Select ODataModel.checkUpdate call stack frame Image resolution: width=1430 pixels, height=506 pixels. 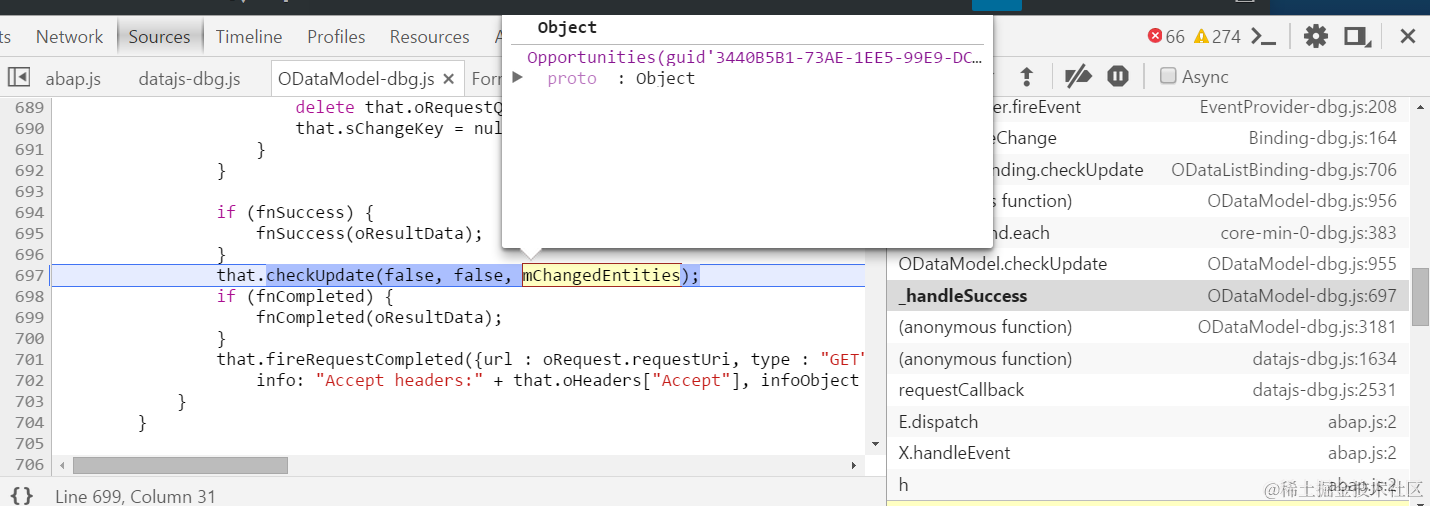(1148, 264)
